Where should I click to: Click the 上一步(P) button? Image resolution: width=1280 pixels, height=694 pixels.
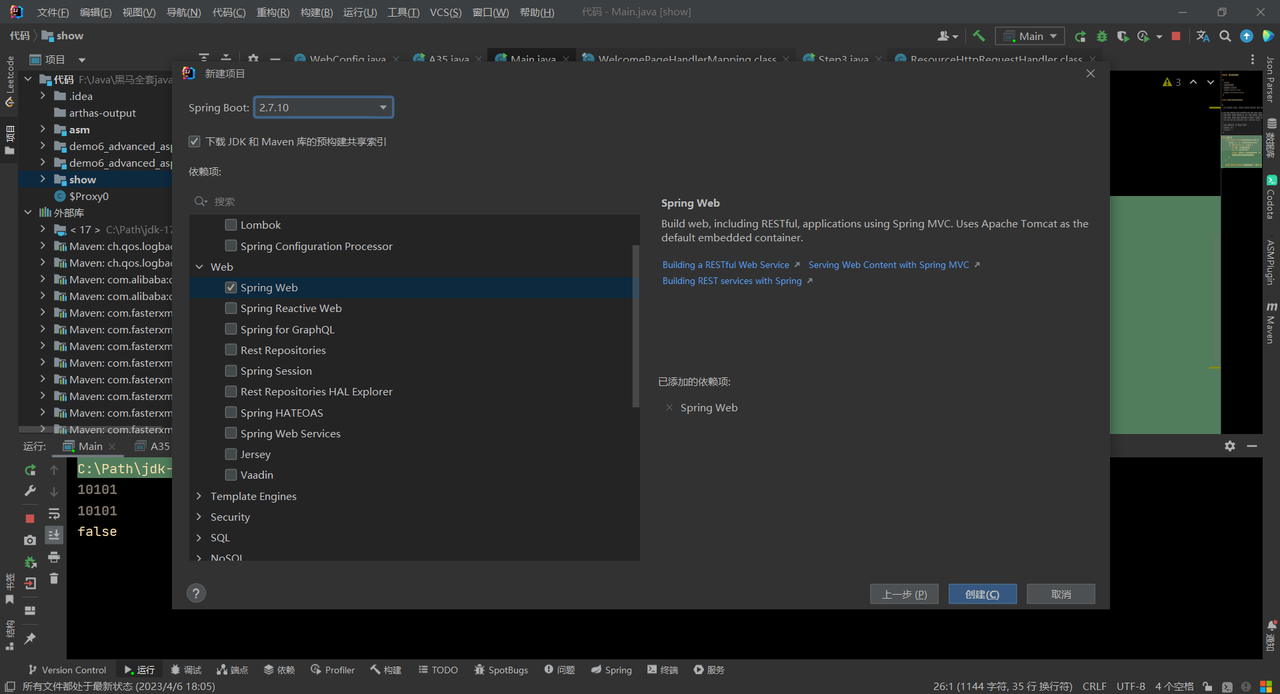[904, 594]
